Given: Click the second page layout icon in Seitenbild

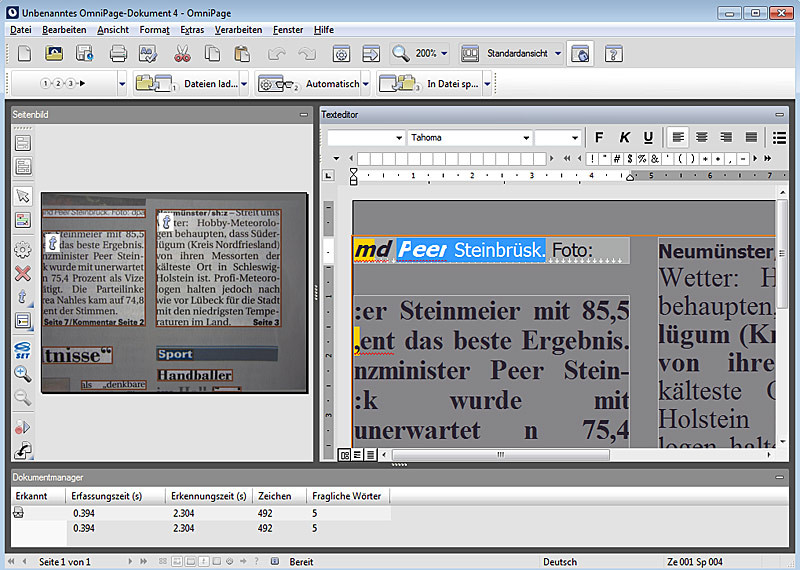Looking at the screenshot, I should [x=23, y=166].
